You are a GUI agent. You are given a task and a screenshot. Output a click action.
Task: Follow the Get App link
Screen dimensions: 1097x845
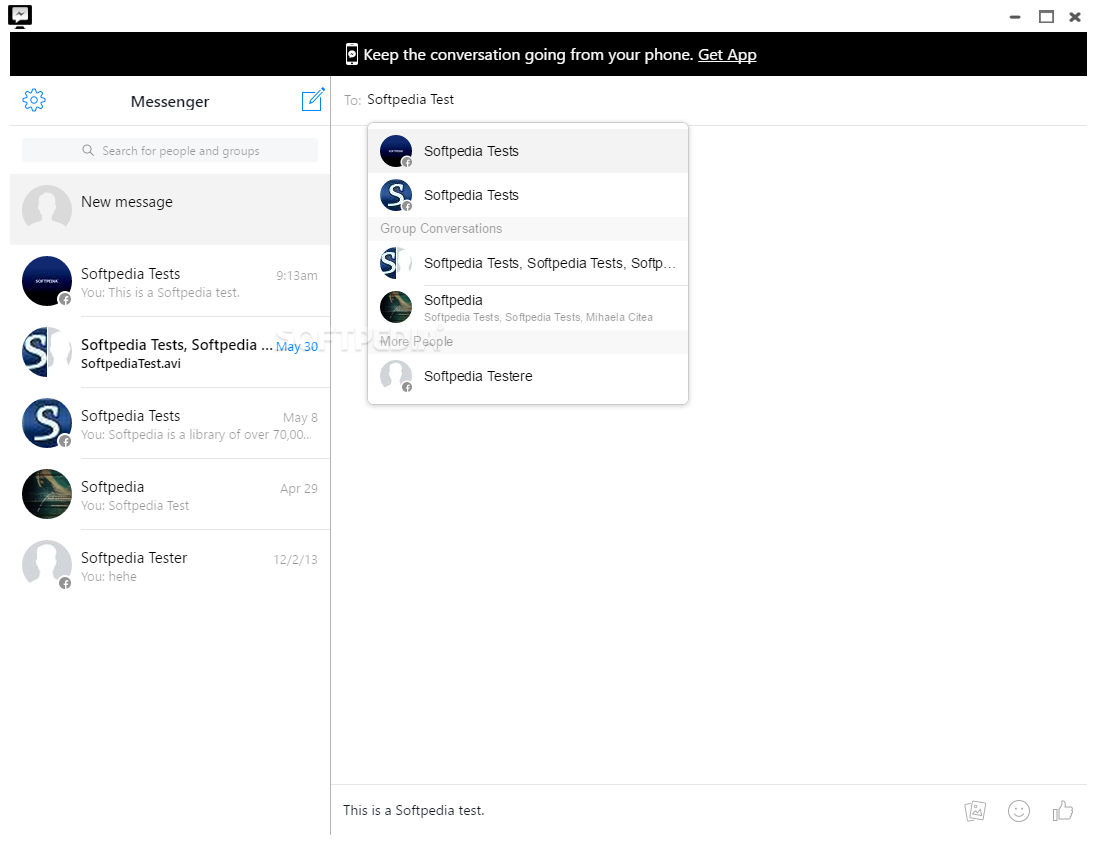coord(727,55)
